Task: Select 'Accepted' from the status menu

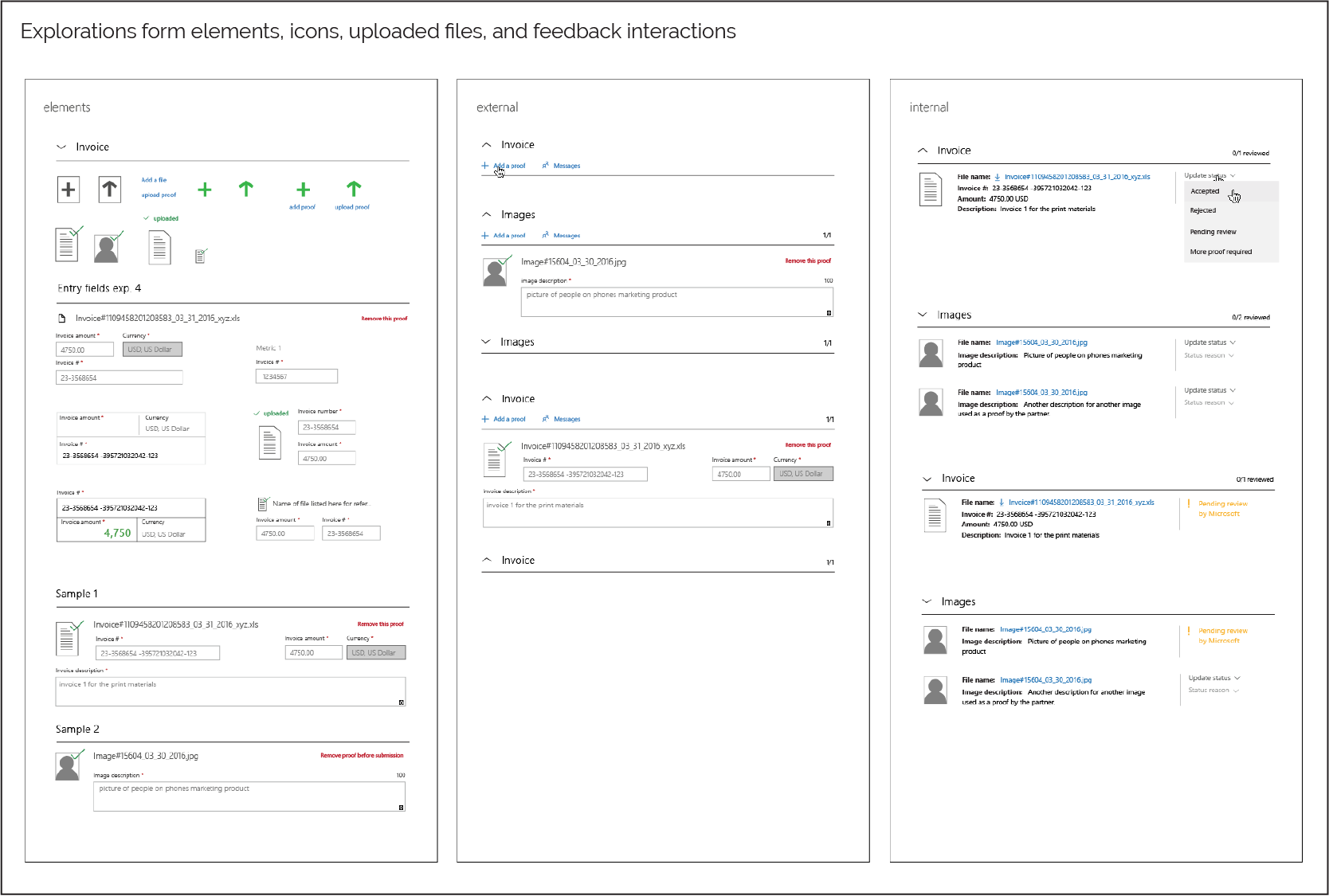Action: pos(1205,191)
